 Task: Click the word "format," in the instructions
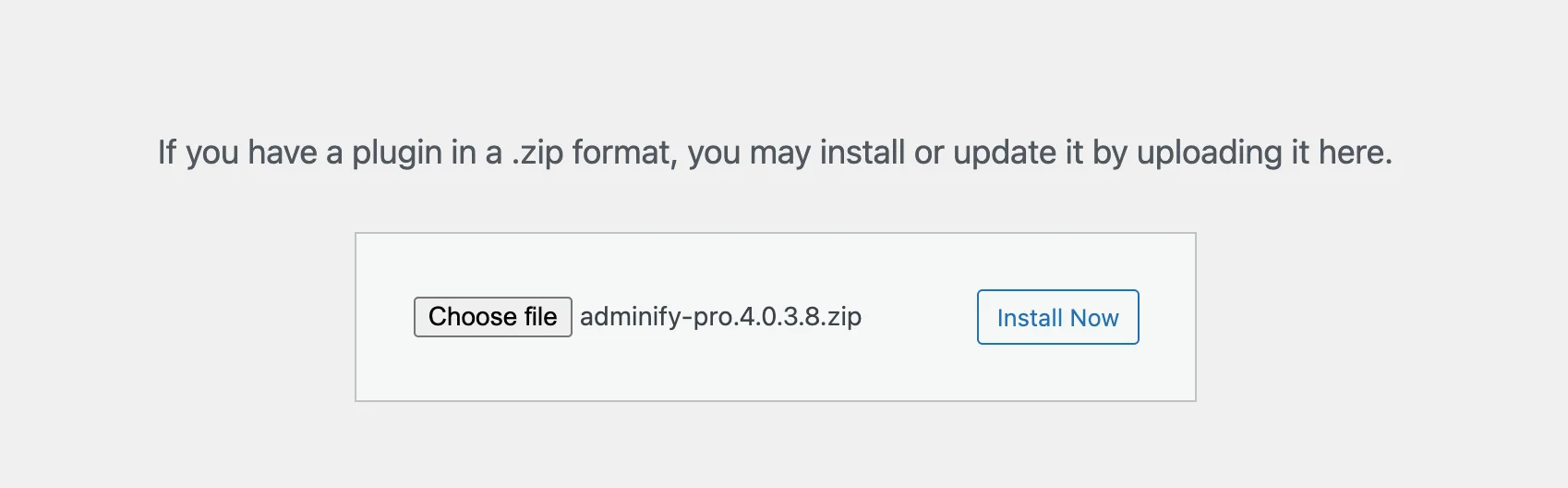(625, 152)
